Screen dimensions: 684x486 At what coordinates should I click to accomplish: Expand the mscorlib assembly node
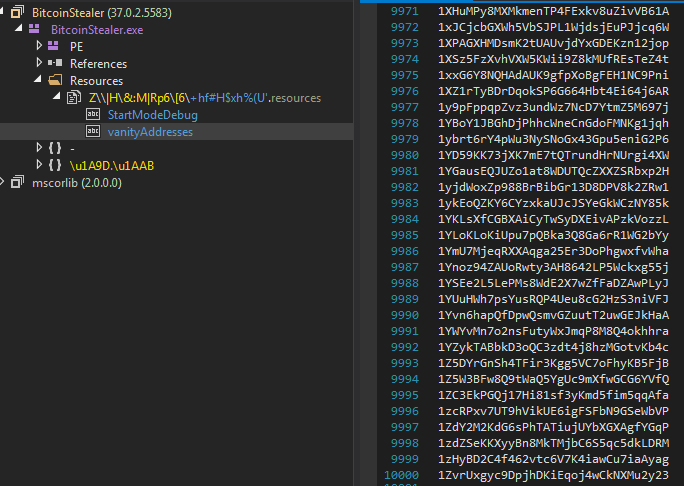(x=2, y=182)
